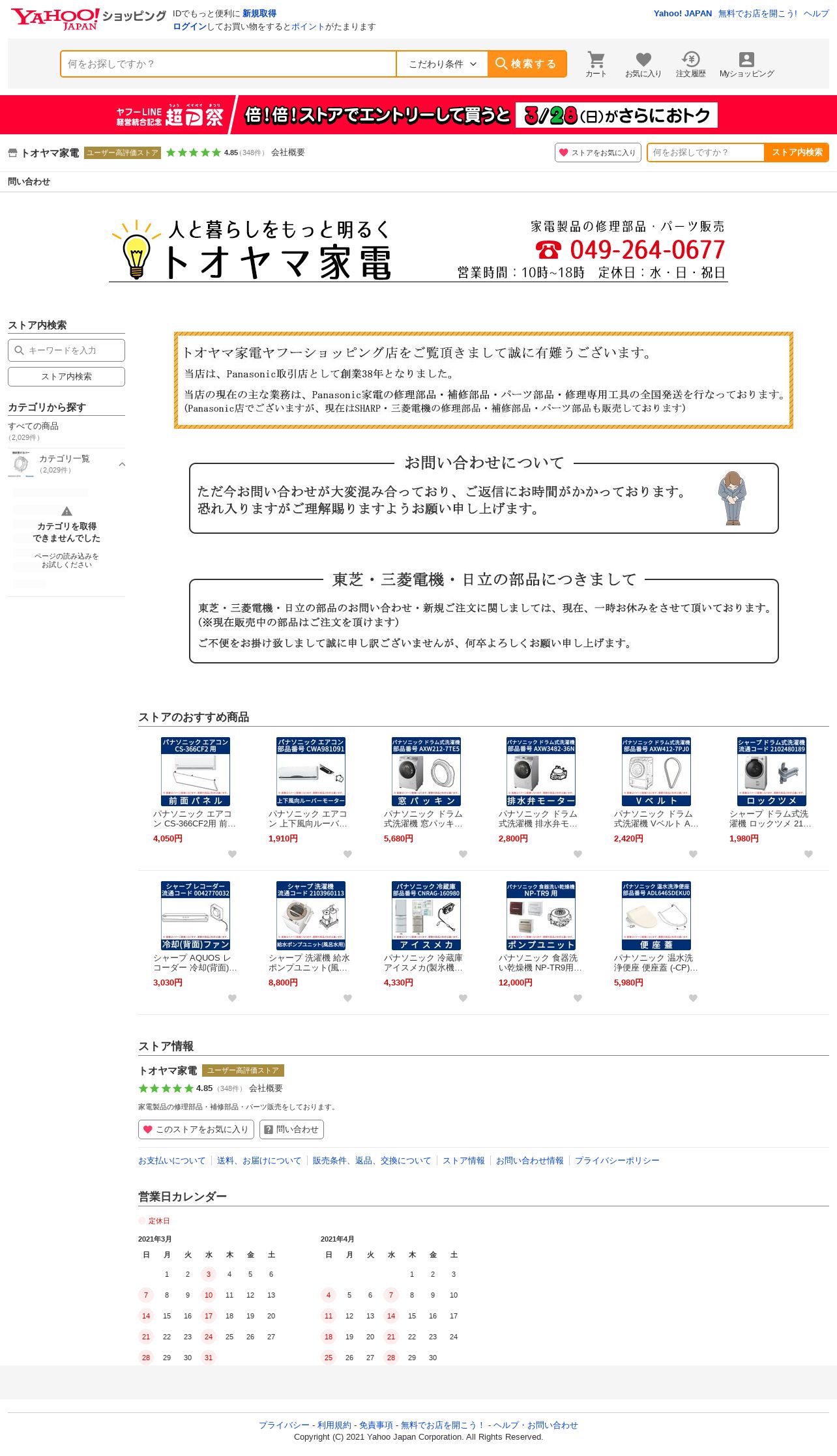Open the ストア情報 link

tap(463, 1161)
